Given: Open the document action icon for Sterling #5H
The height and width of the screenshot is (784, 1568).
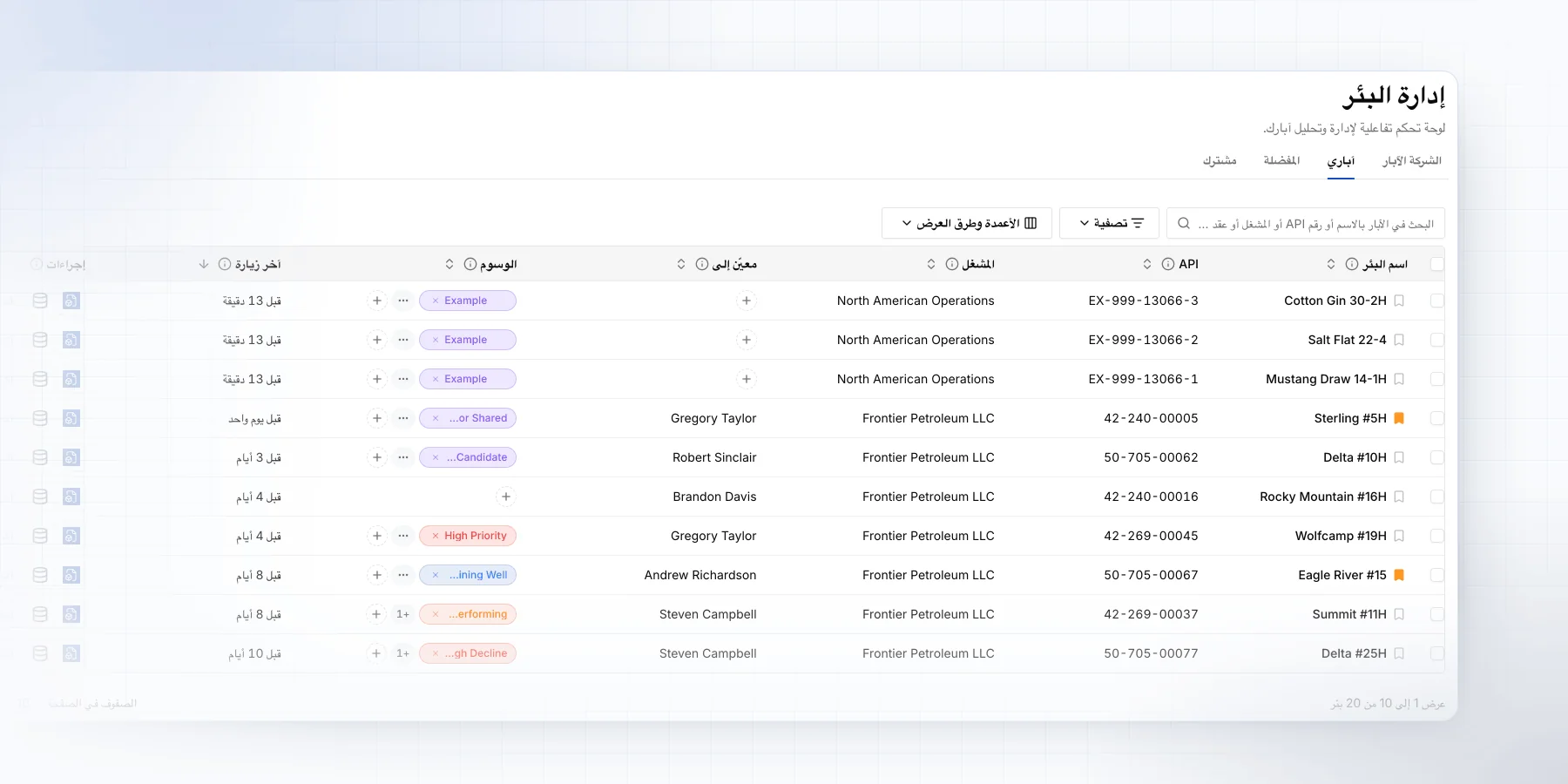Looking at the screenshot, I should [71, 418].
